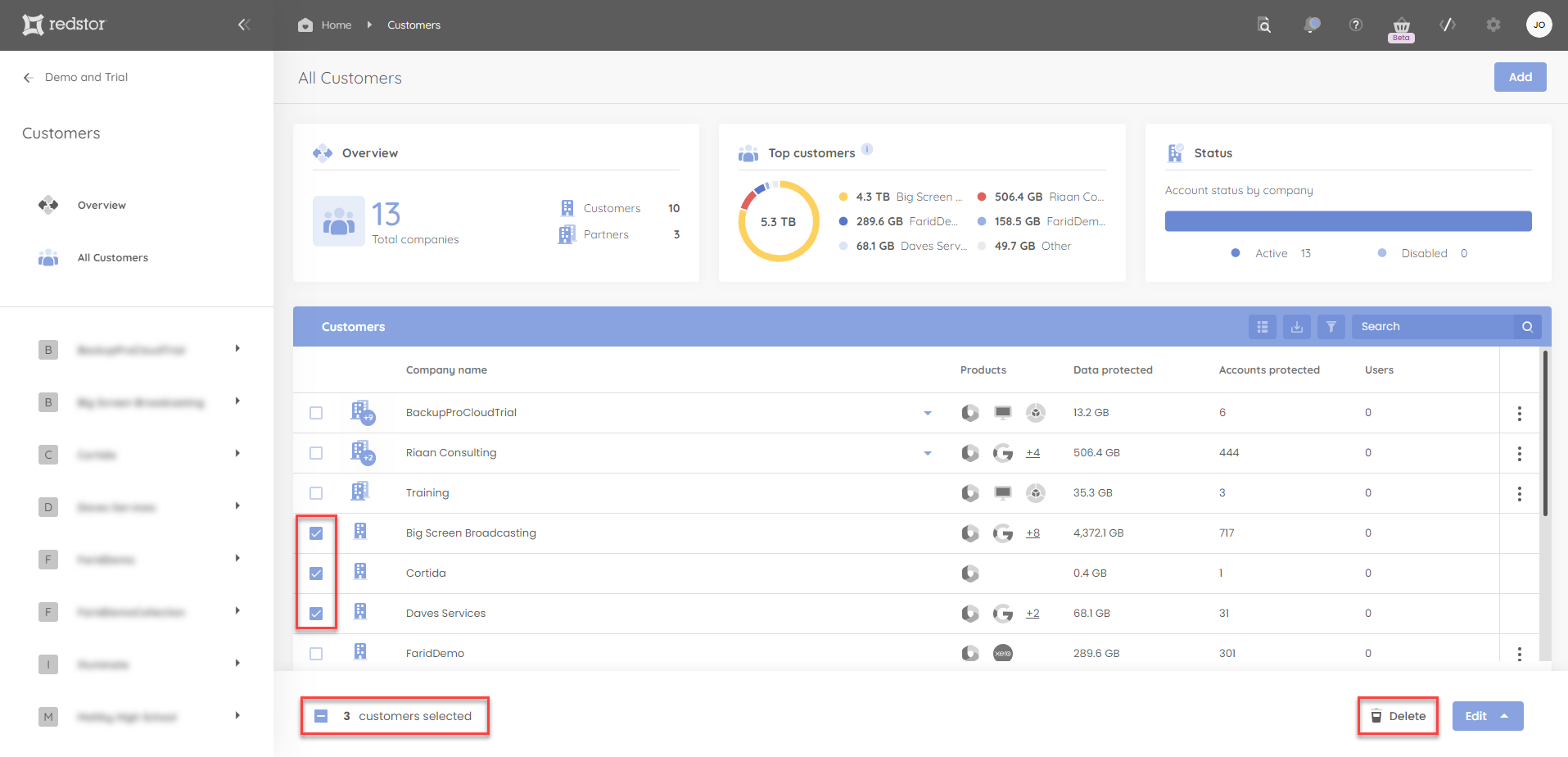The image size is (1568, 757).
Task: Click the Redstor logo
Action: 64,25
